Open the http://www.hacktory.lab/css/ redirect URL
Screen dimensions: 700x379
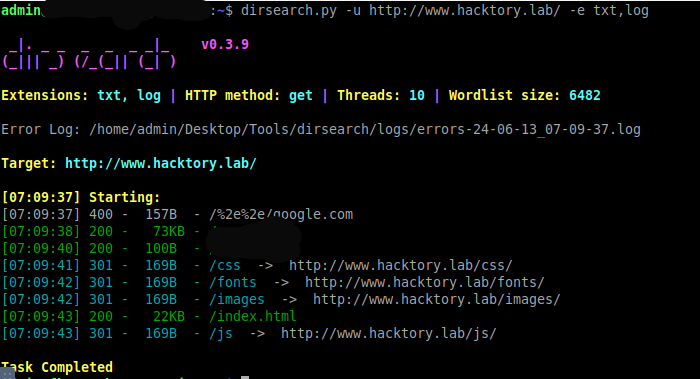tap(400, 265)
